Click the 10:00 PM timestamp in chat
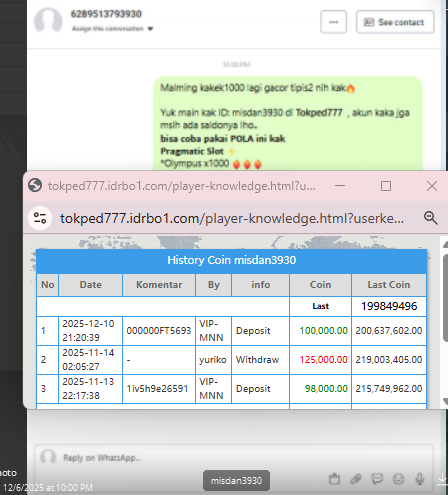This screenshot has height=495, width=448. pyautogui.click(x=236, y=64)
